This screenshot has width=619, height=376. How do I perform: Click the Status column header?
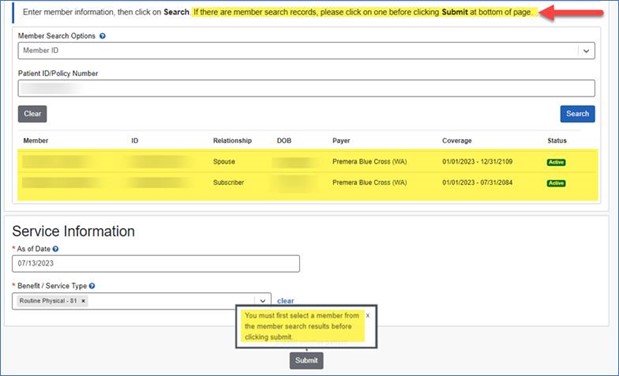pos(557,141)
